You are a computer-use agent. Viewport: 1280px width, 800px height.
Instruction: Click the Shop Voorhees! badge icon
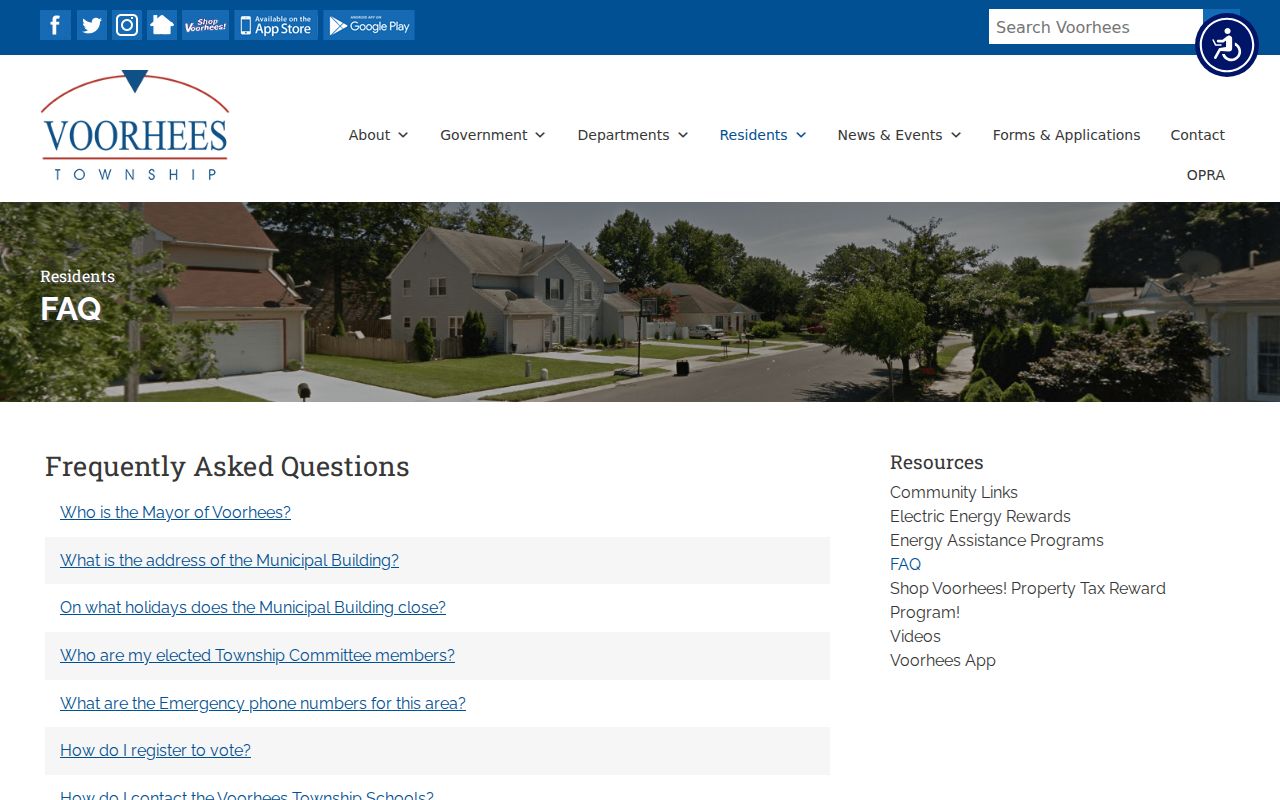(205, 25)
